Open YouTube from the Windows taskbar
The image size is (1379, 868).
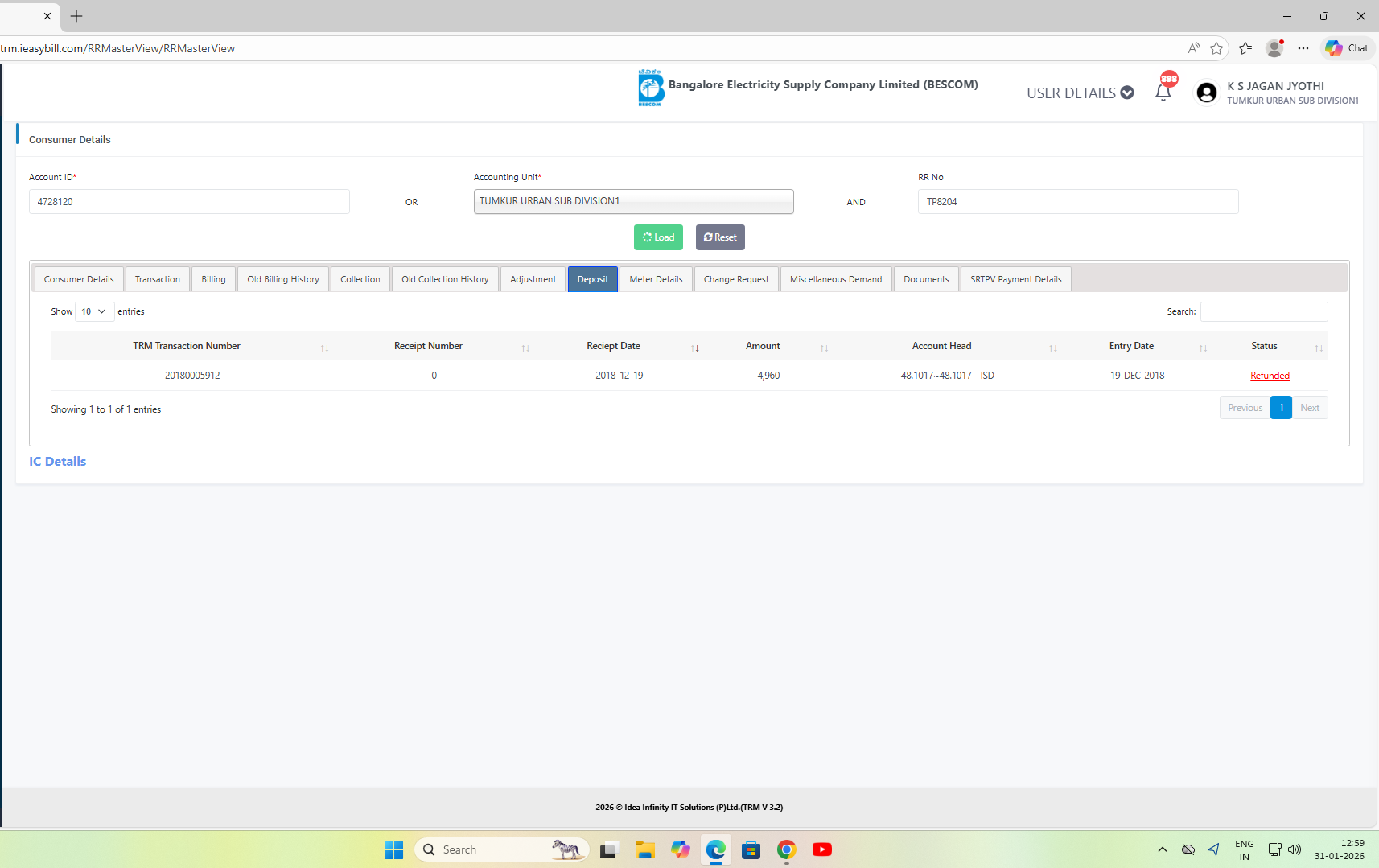pos(821,849)
